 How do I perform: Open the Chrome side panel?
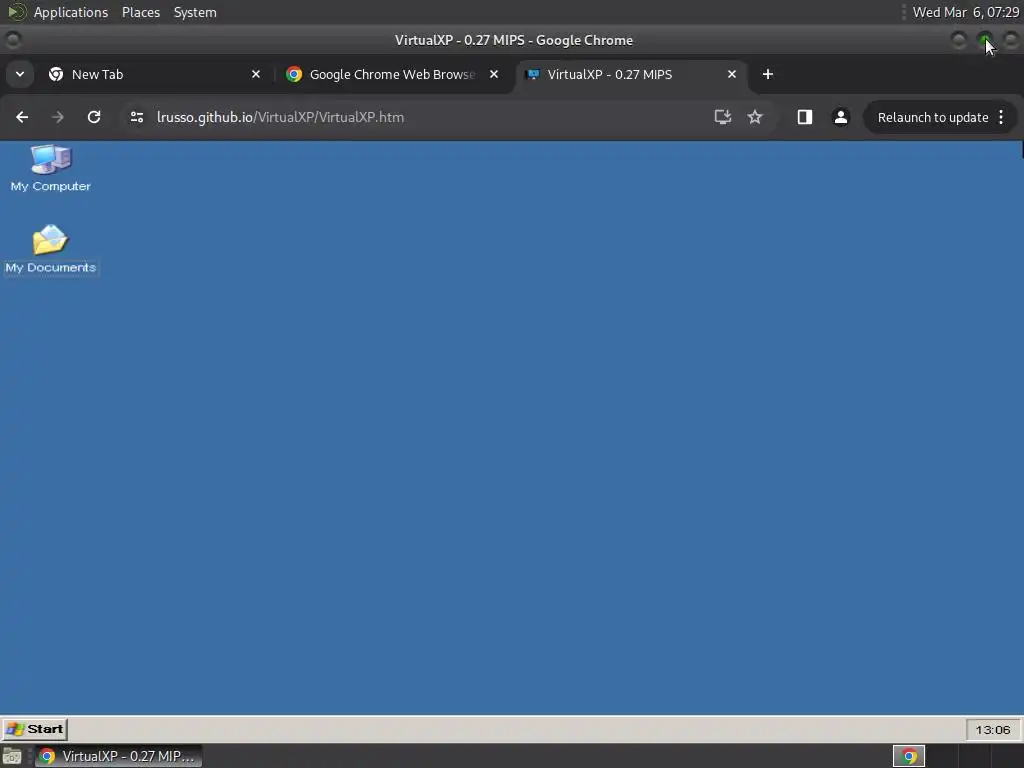pyautogui.click(x=805, y=117)
